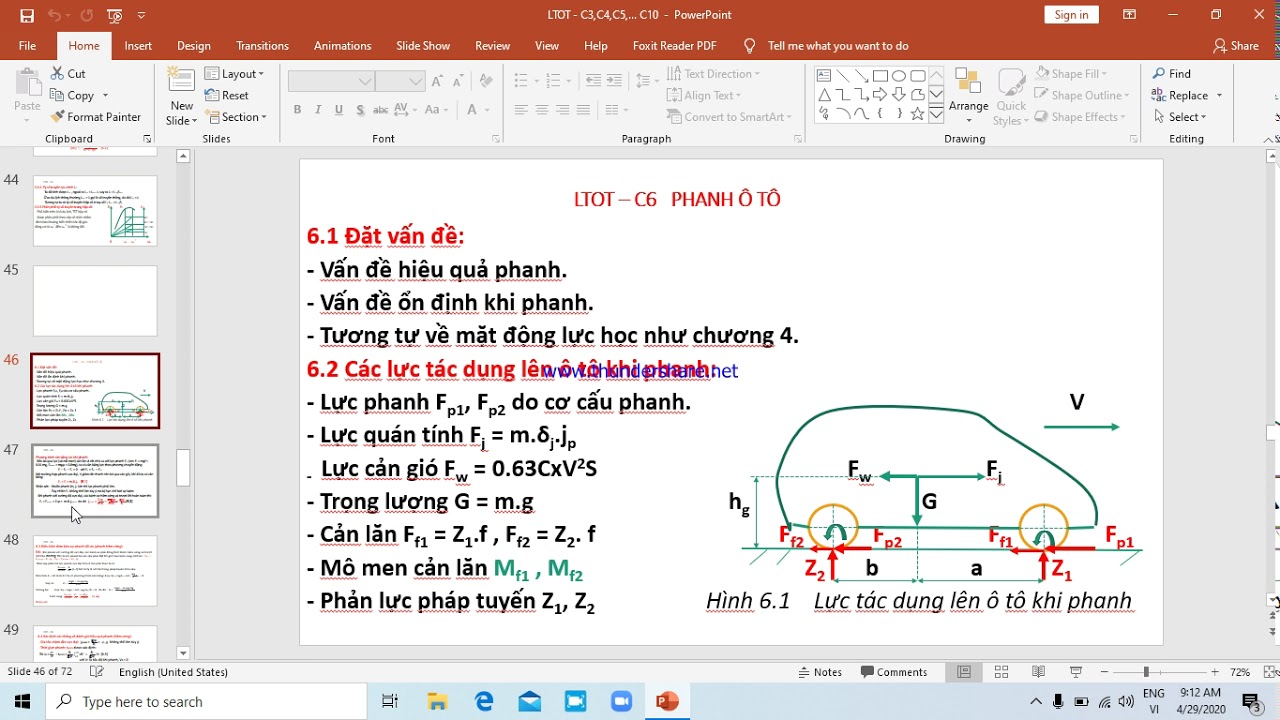
Task: Pick the rectangle shape from the shapes gallery
Action: pyautogui.click(x=880, y=76)
